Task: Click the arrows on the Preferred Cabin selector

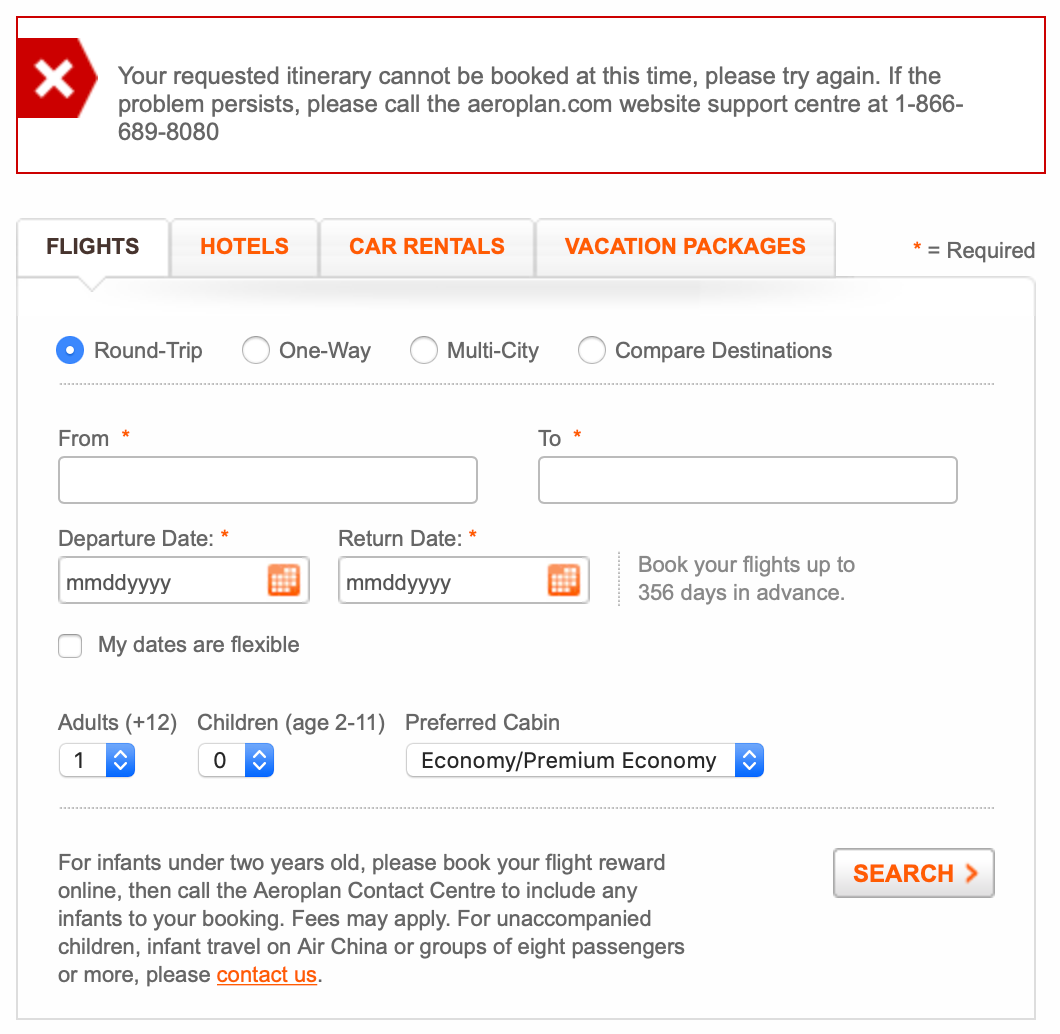Action: tap(748, 760)
